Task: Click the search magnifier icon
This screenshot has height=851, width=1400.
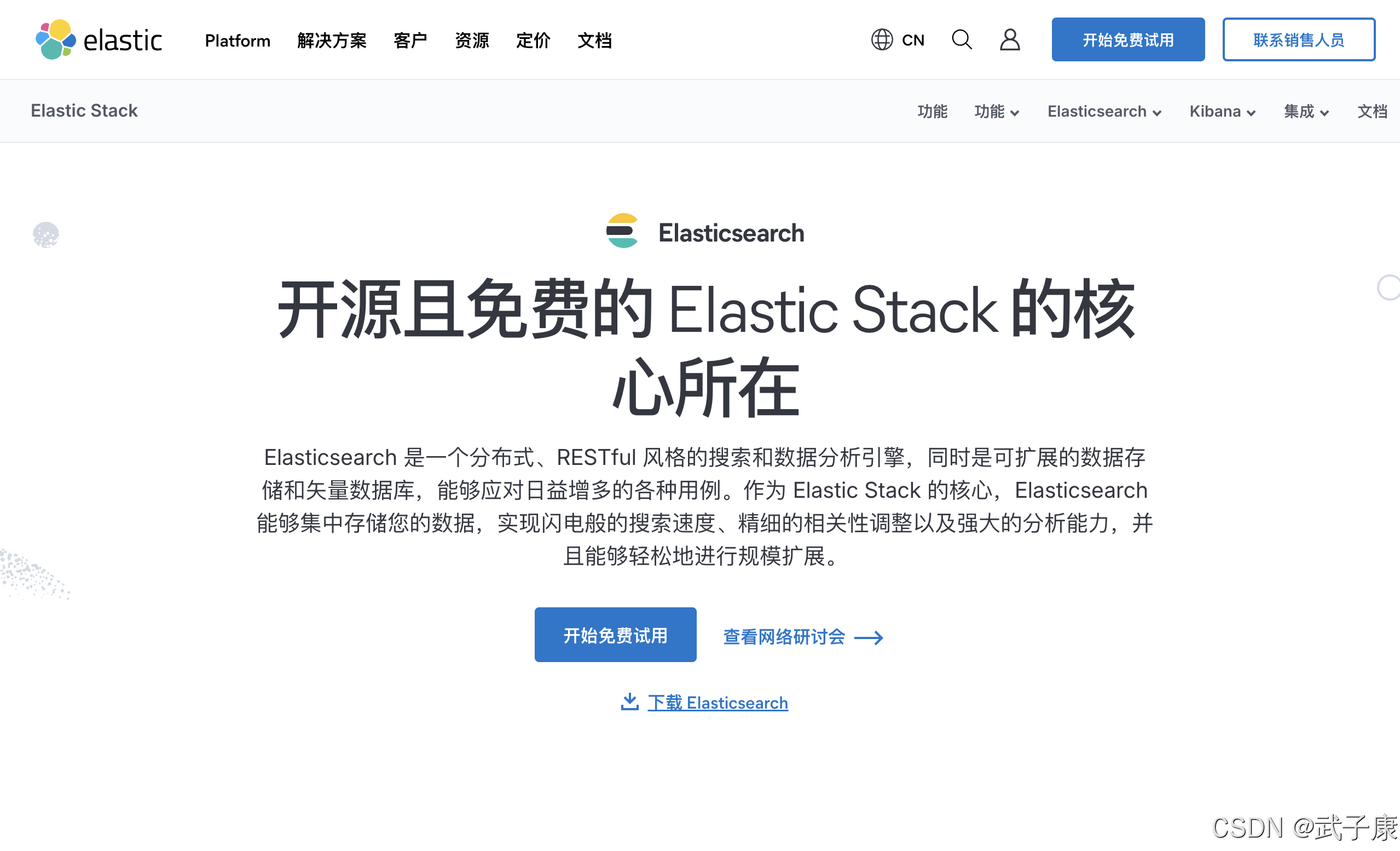Action: click(x=960, y=40)
